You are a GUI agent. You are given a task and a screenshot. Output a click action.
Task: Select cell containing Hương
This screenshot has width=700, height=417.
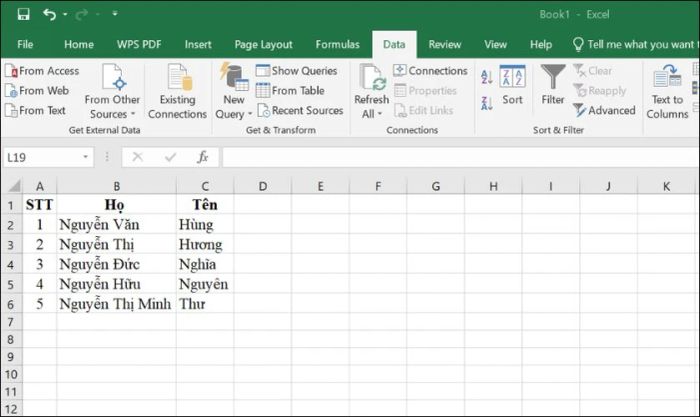[x=205, y=244]
